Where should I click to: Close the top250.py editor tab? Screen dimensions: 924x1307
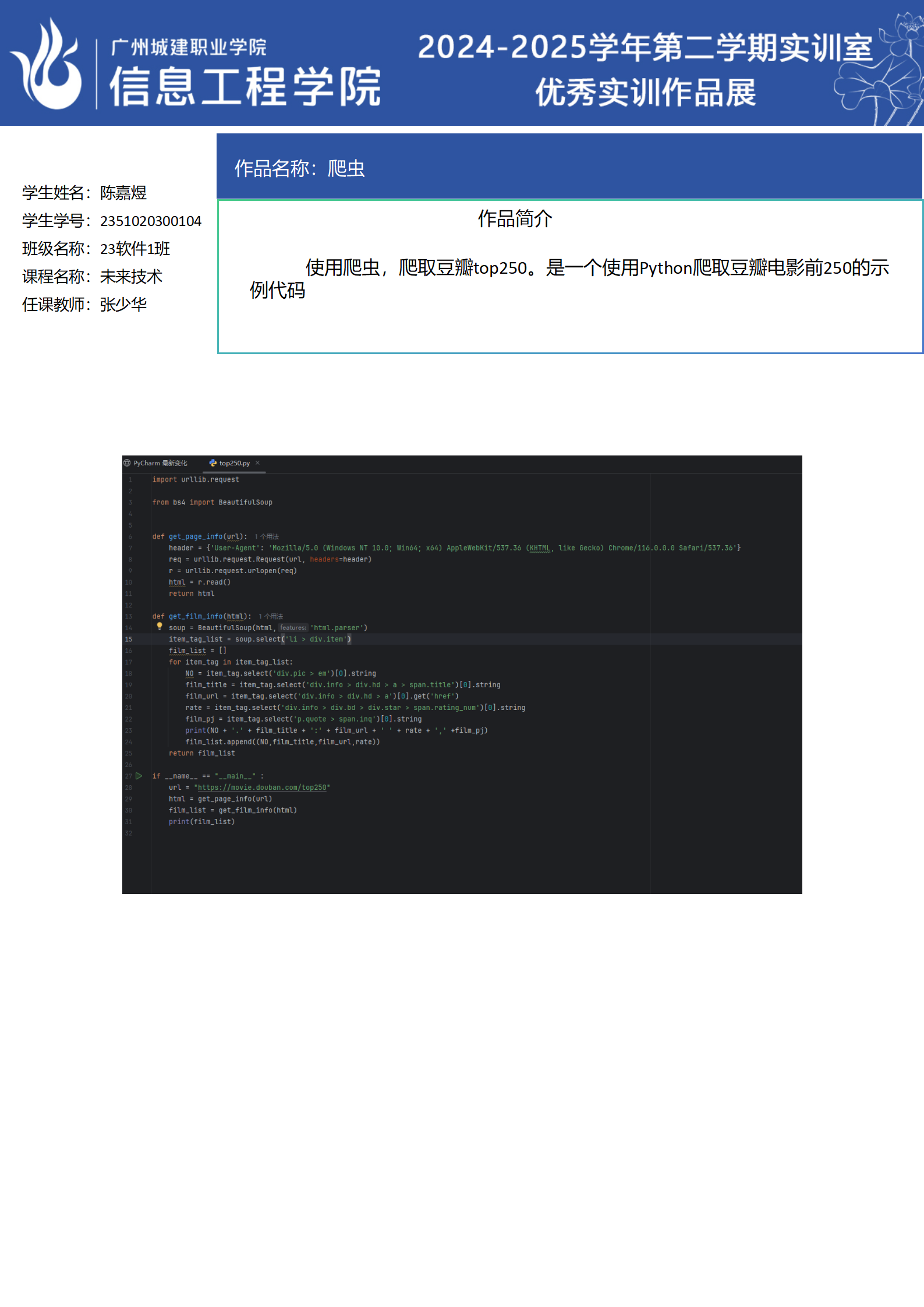click(x=257, y=463)
